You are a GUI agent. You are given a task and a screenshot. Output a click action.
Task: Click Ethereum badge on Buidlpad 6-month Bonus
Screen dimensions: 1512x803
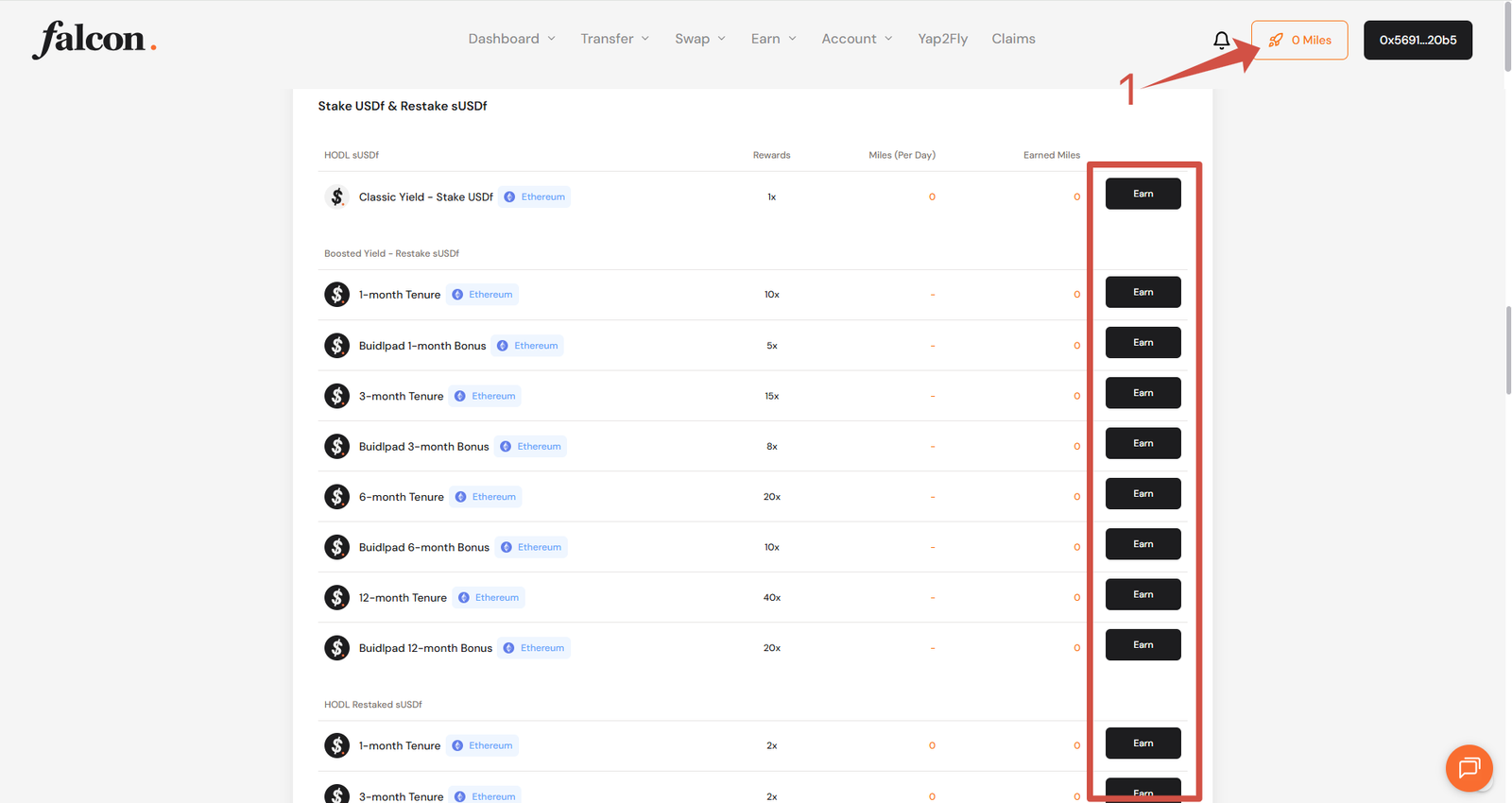pos(531,547)
